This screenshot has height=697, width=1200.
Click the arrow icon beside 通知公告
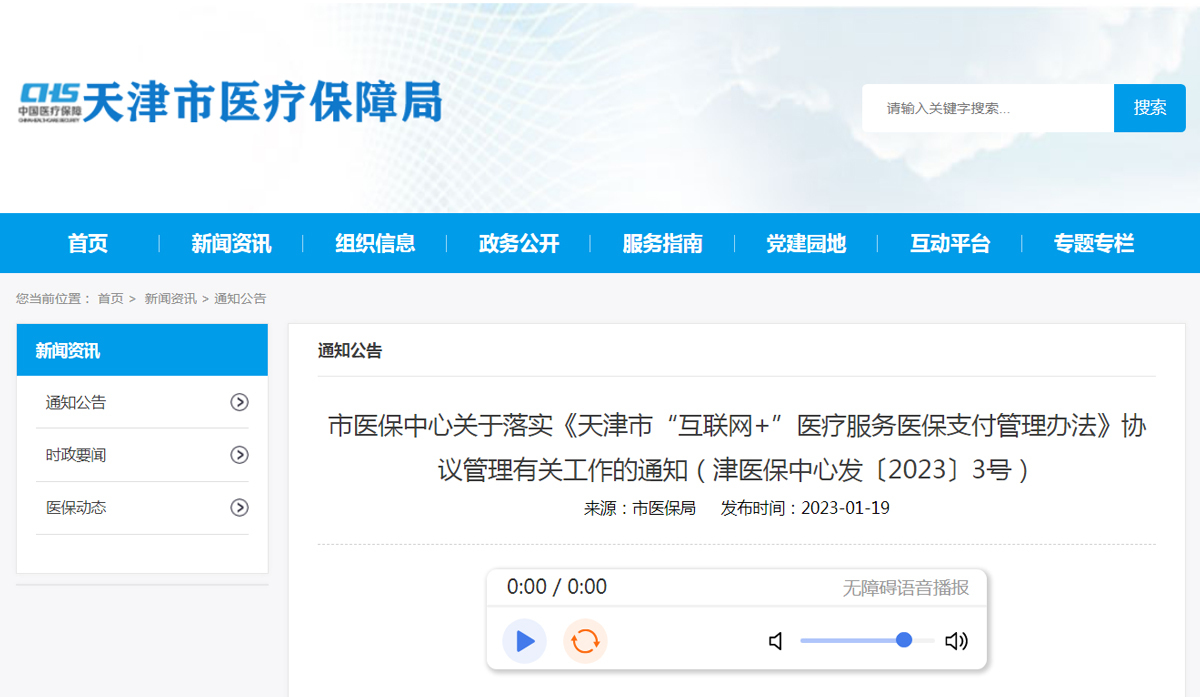coord(239,402)
